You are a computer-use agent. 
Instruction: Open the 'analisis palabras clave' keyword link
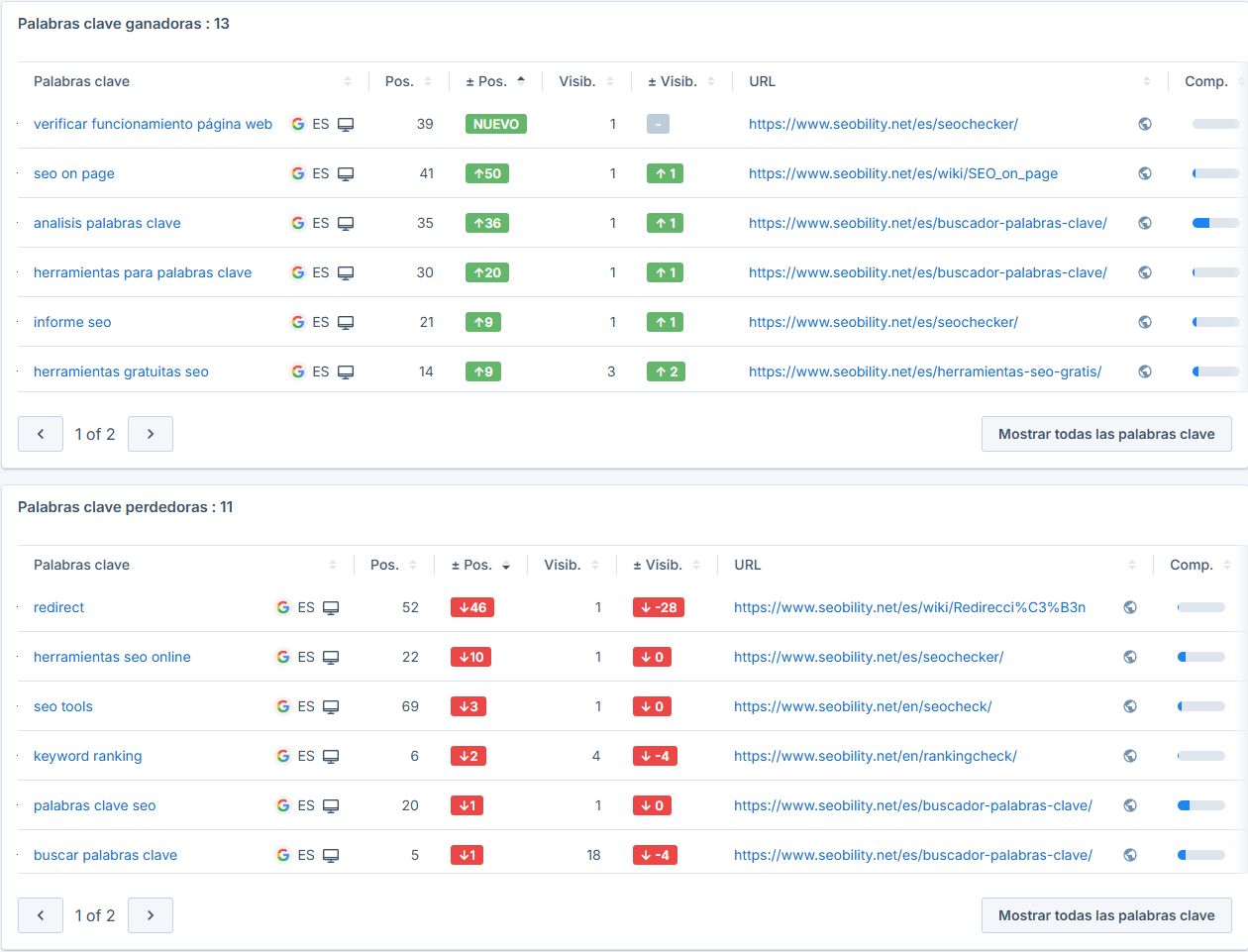[107, 223]
